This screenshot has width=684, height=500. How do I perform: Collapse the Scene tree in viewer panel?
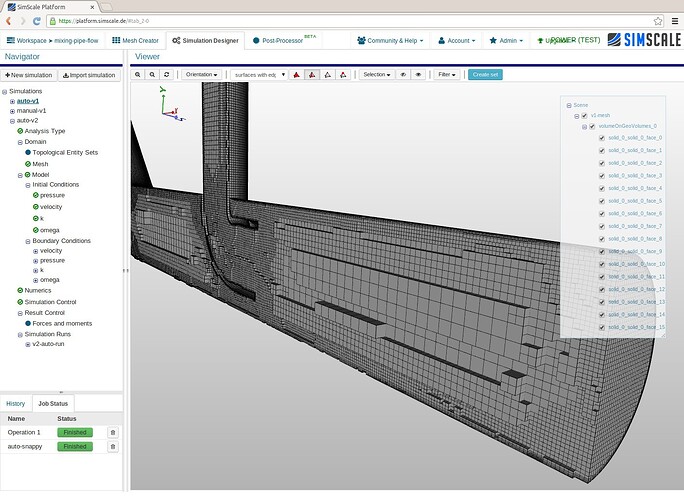(x=569, y=106)
